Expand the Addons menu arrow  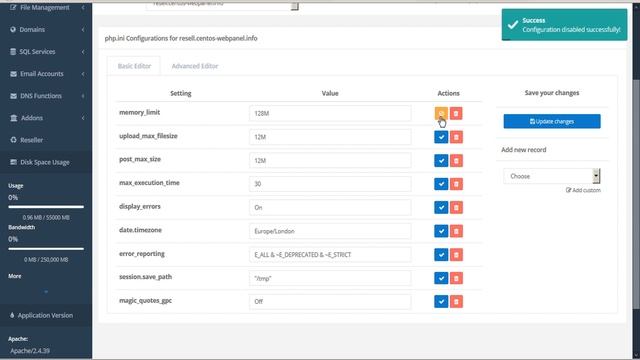pyautogui.click(x=83, y=118)
